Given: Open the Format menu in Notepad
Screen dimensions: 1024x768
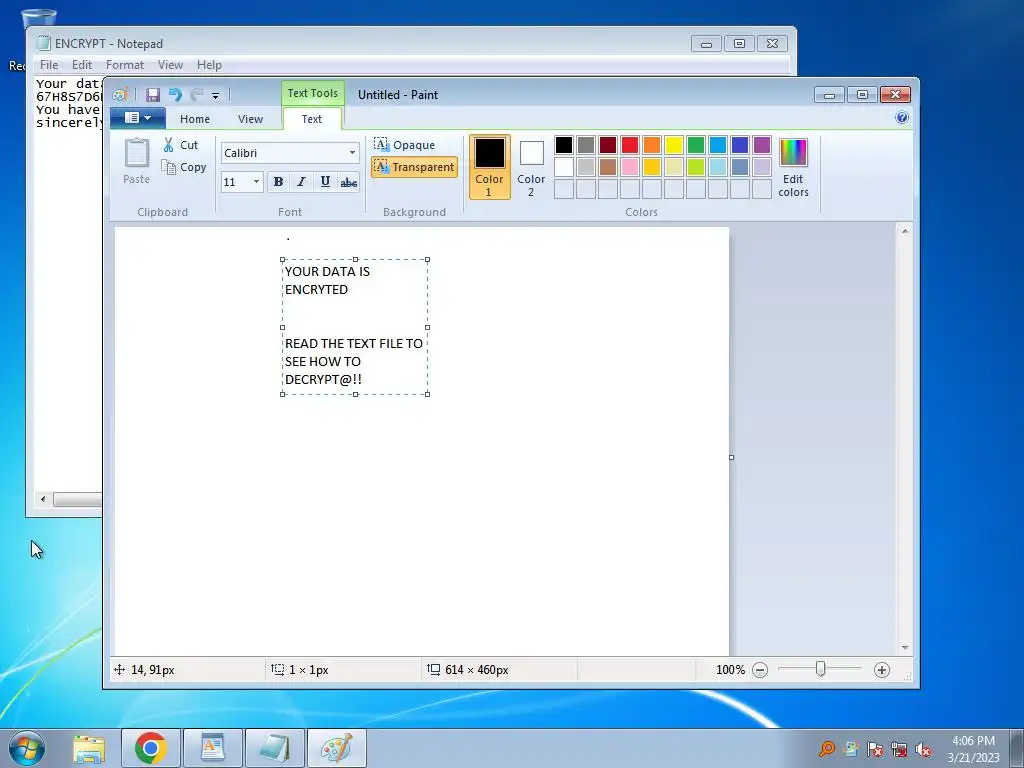Looking at the screenshot, I should pyautogui.click(x=125, y=65).
